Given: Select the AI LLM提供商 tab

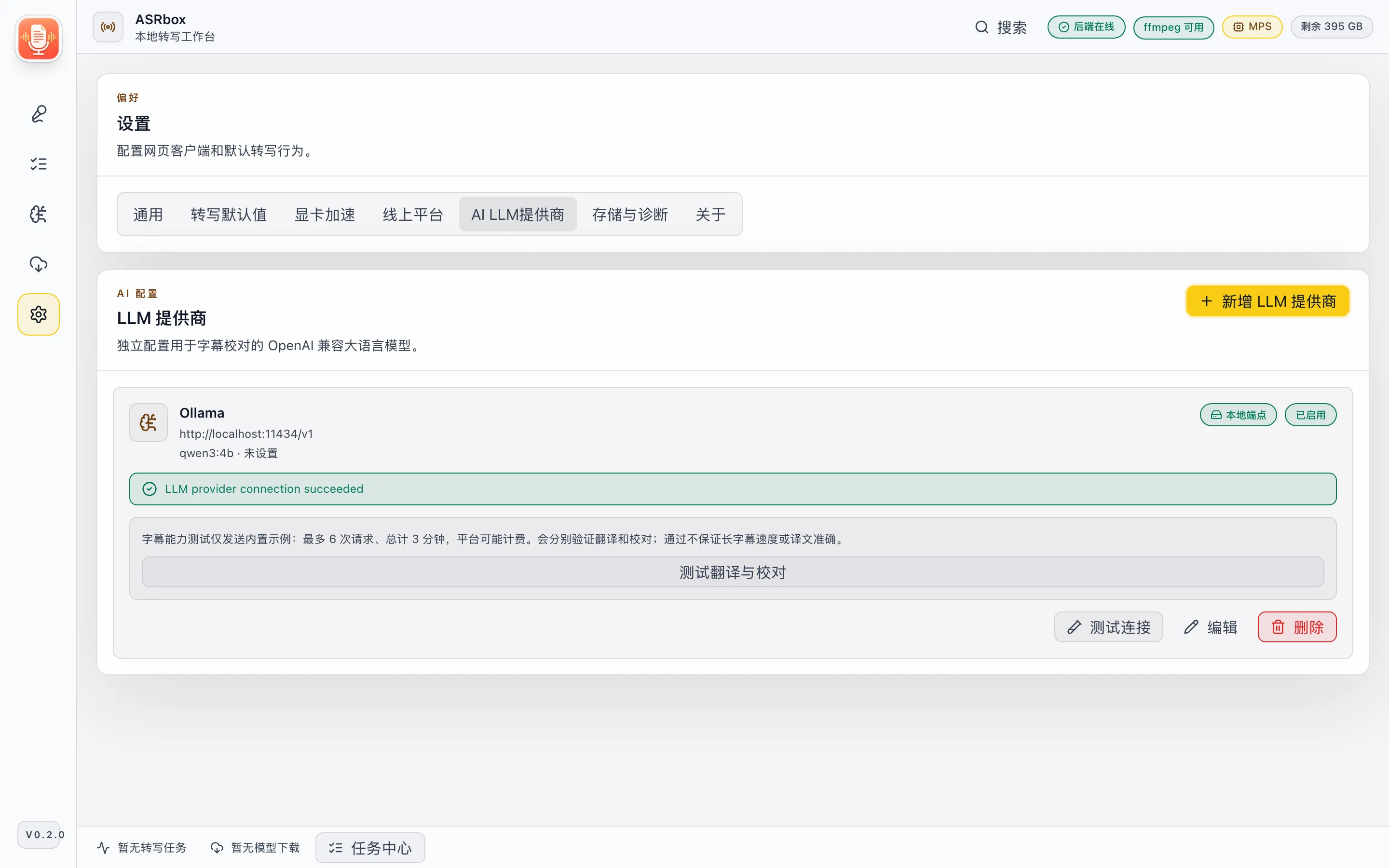Looking at the screenshot, I should click(x=517, y=214).
